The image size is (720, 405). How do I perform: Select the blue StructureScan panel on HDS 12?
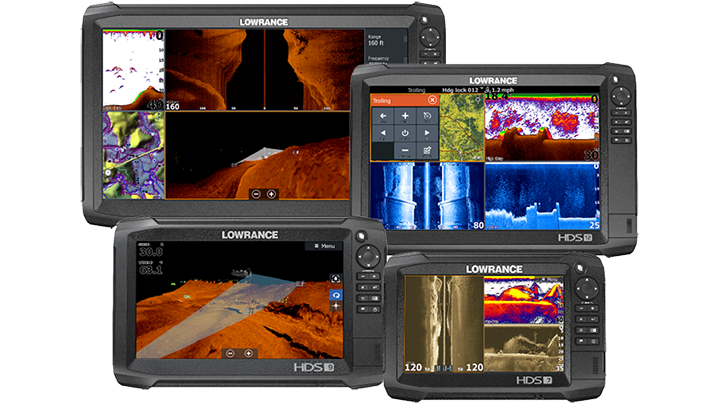pyautogui.click(x=427, y=196)
